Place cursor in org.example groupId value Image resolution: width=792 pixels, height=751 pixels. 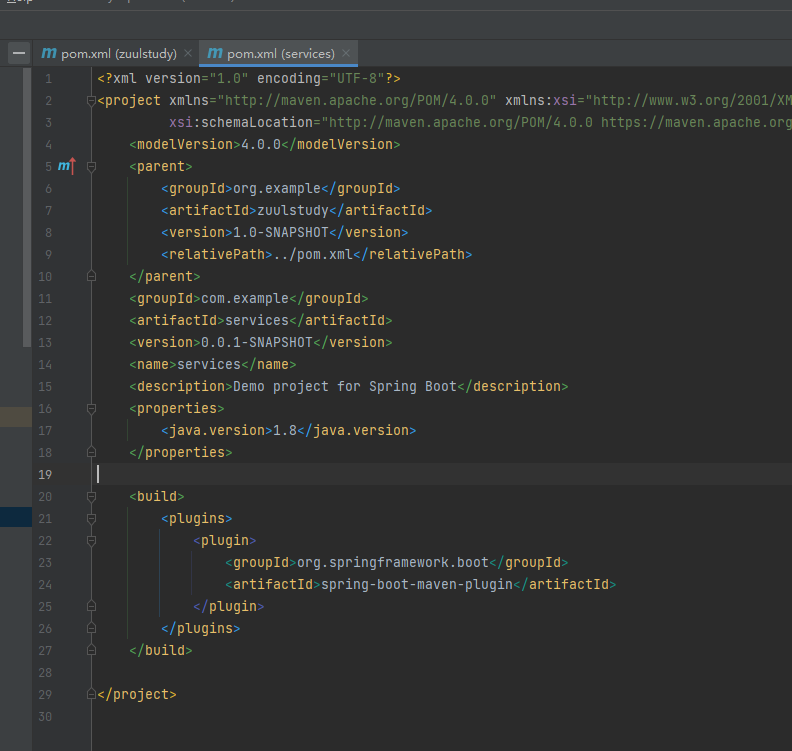(x=277, y=188)
